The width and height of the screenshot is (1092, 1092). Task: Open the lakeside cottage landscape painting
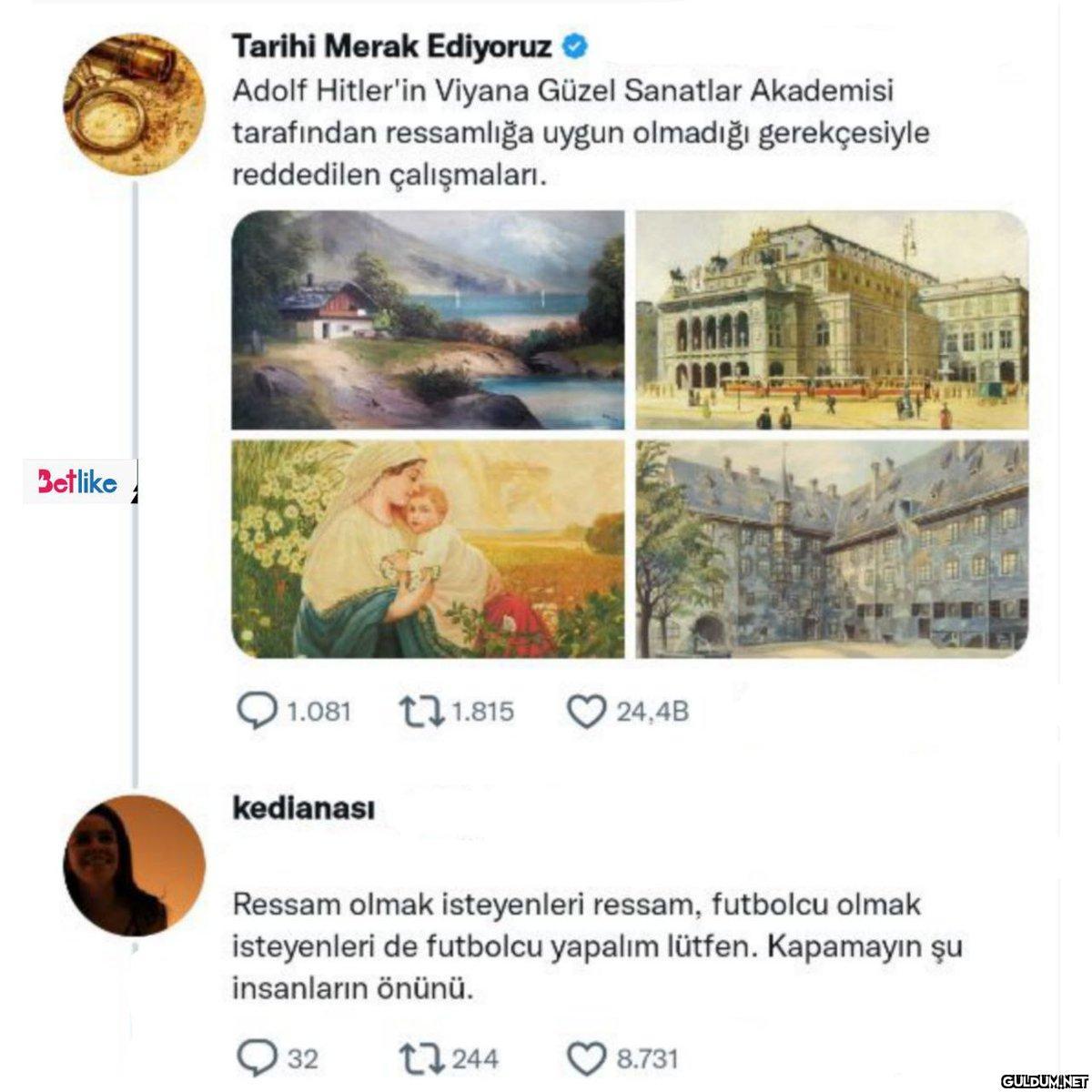429,319
